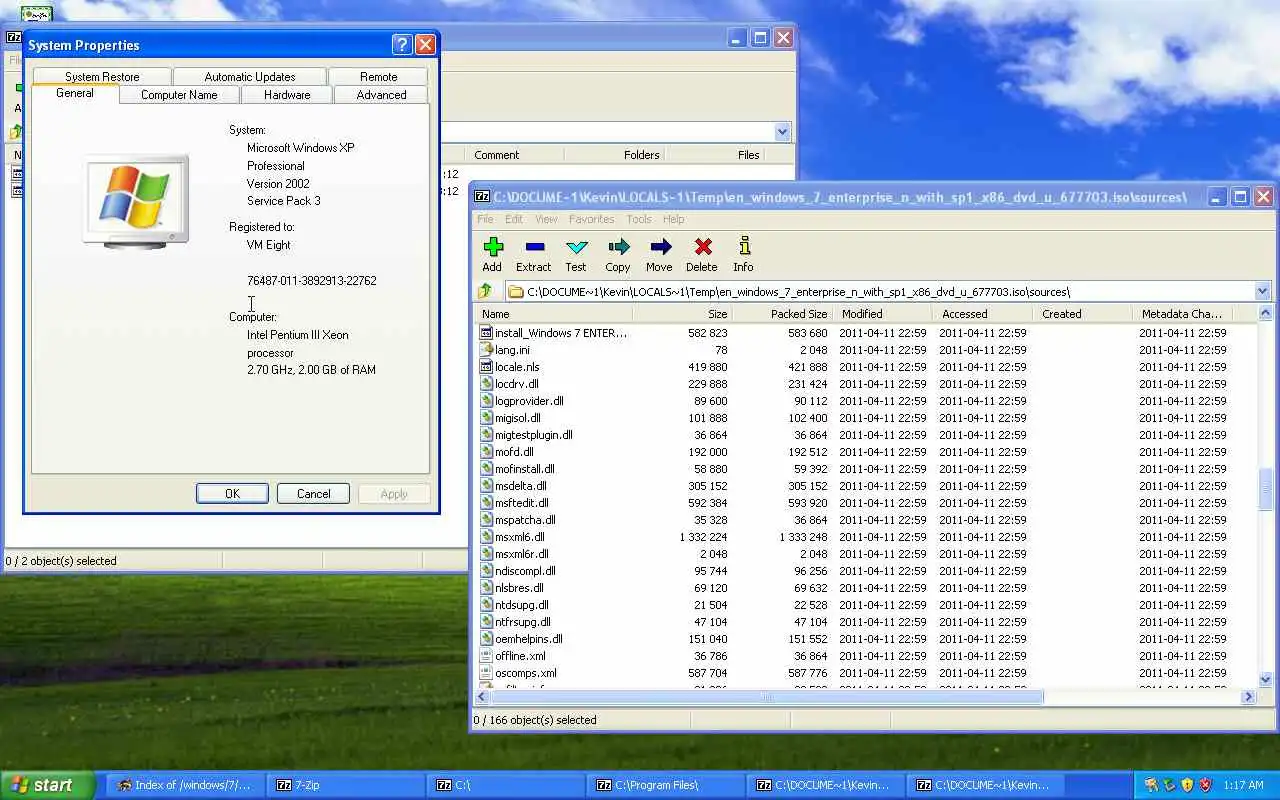Select the msdelta.dll row
Screen dimensions: 1280x800
[x=865, y=486]
